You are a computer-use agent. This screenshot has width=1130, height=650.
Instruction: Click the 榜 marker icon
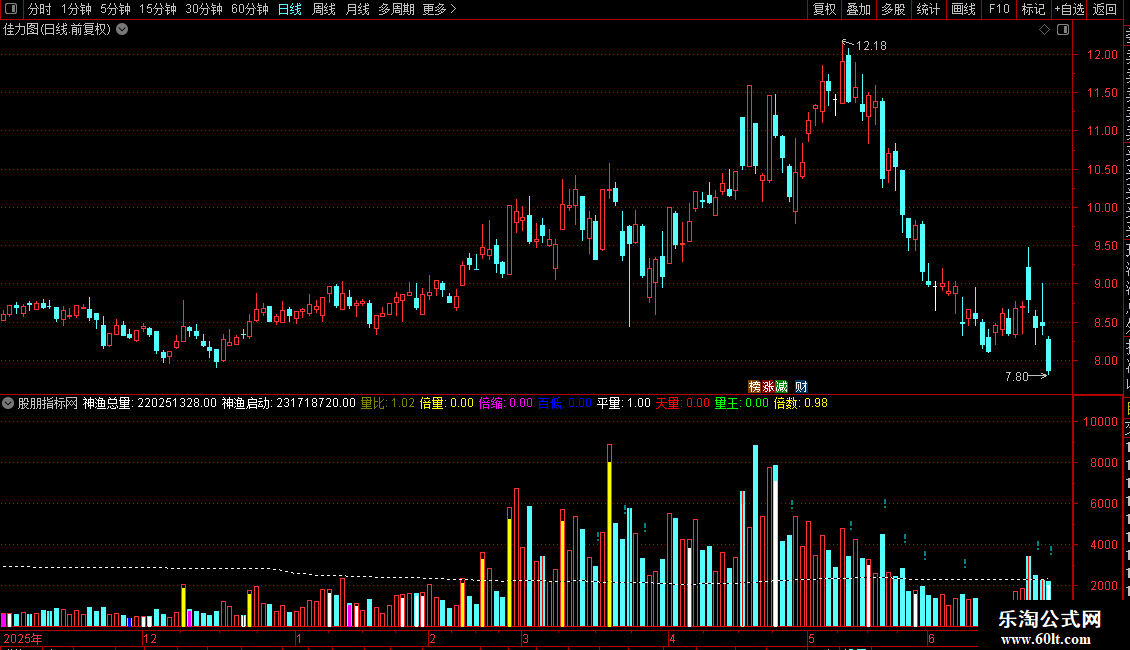pyautogui.click(x=755, y=387)
